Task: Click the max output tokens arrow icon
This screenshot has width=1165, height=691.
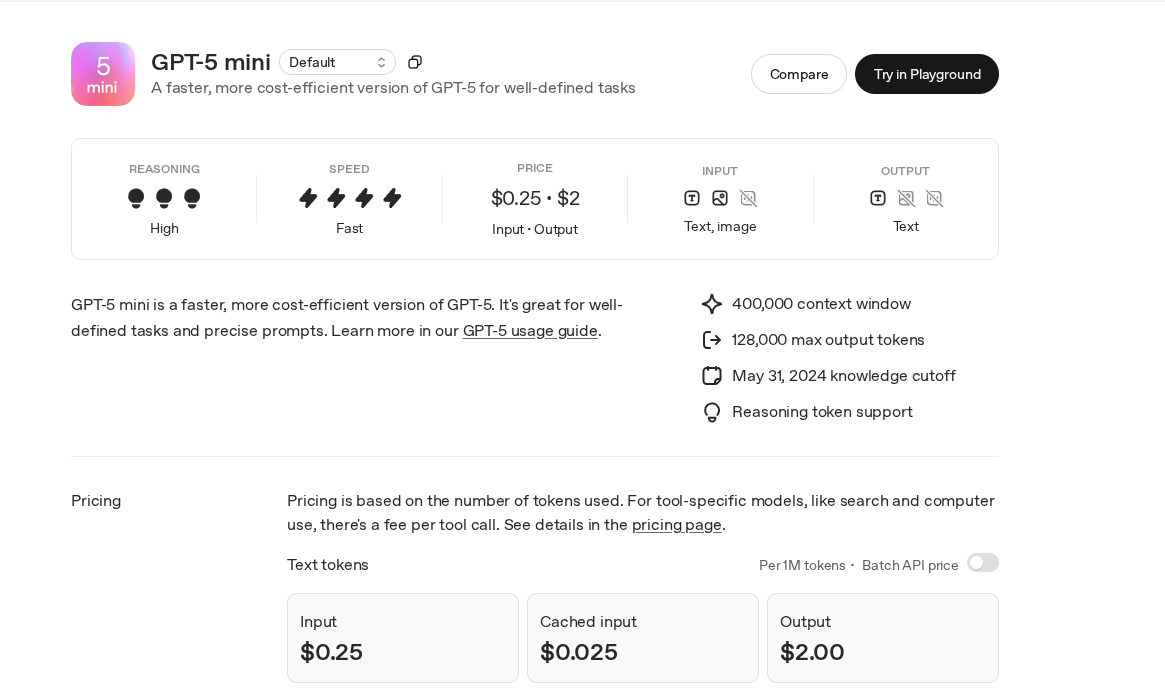Action: pyautogui.click(x=712, y=340)
